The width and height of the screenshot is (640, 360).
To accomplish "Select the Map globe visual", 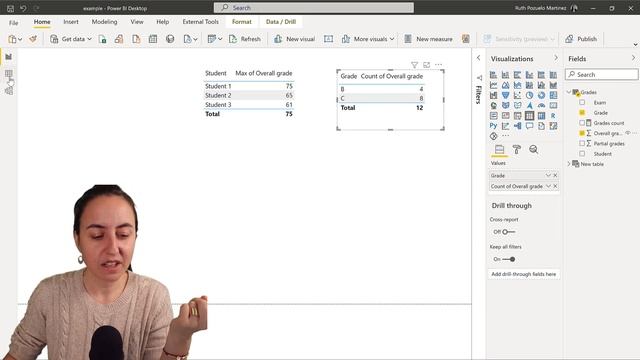I will (x=493, y=105).
